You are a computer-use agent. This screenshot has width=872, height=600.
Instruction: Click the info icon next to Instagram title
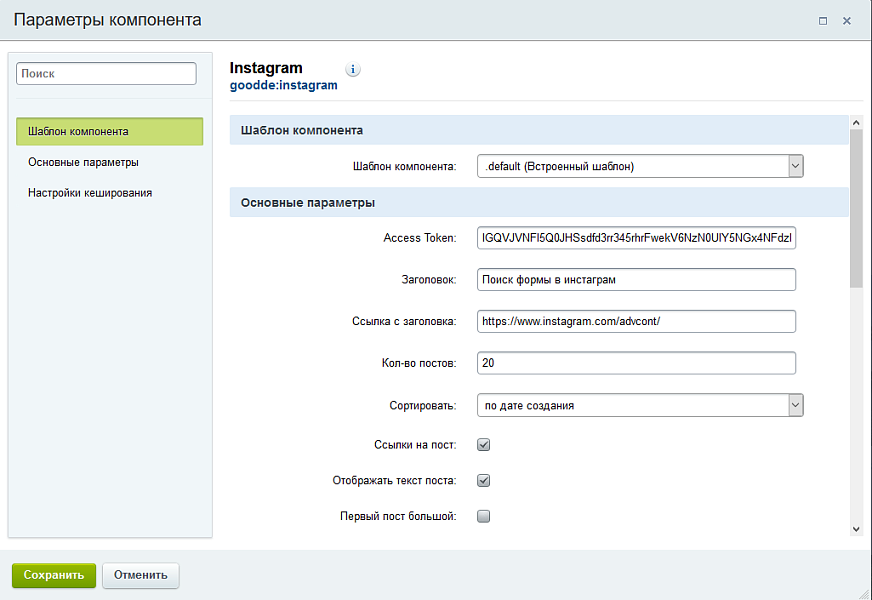(x=353, y=70)
